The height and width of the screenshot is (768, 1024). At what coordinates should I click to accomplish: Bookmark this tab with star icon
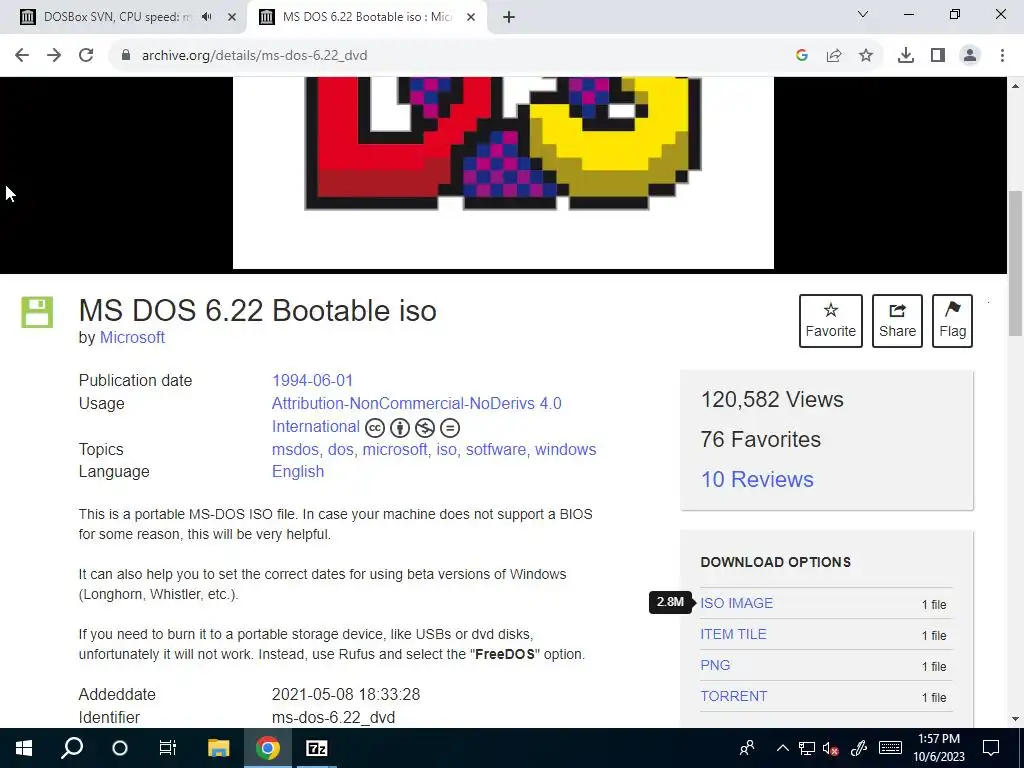(x=866, y=56)
